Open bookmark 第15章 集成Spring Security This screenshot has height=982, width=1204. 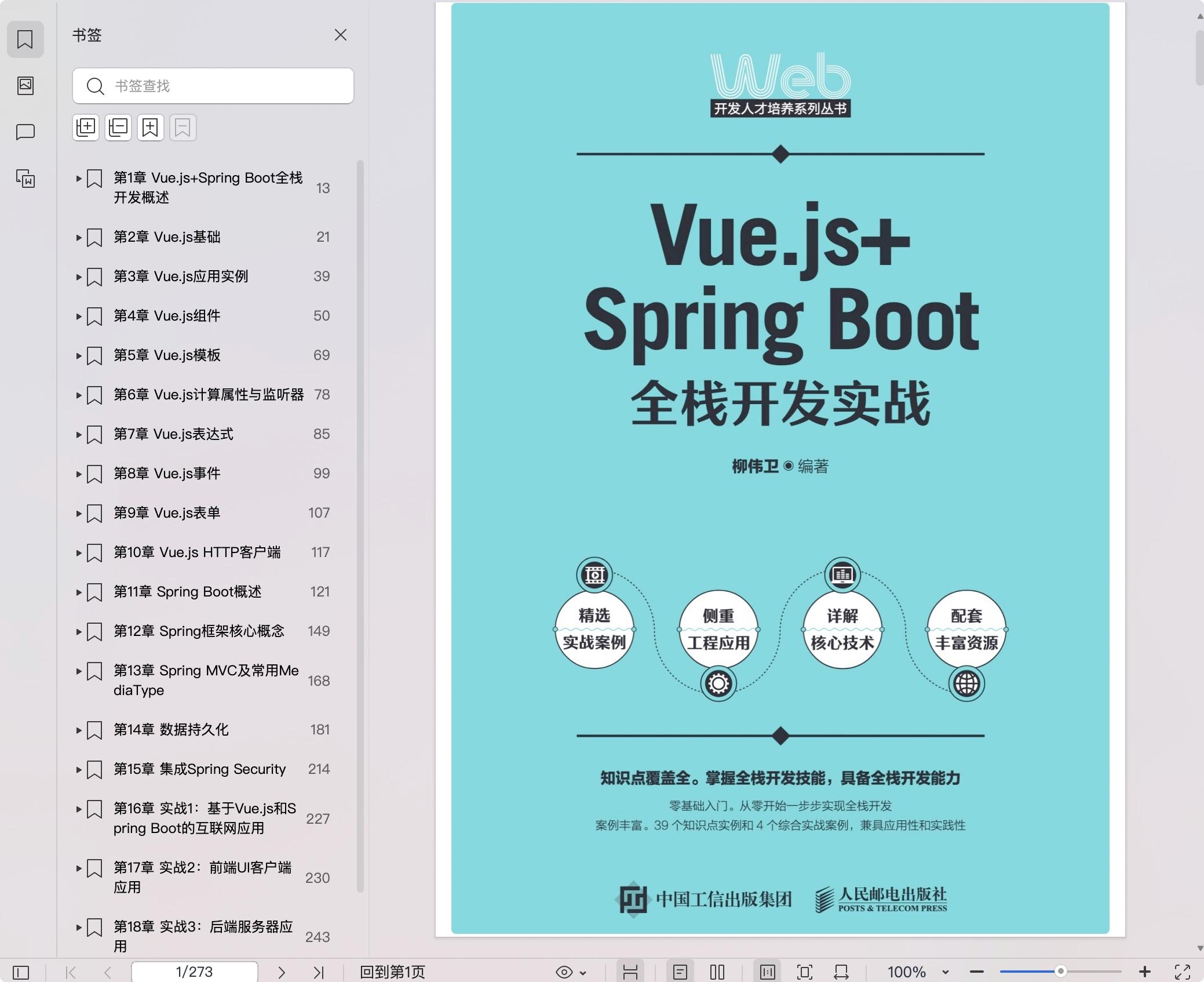tap(199, 769)
